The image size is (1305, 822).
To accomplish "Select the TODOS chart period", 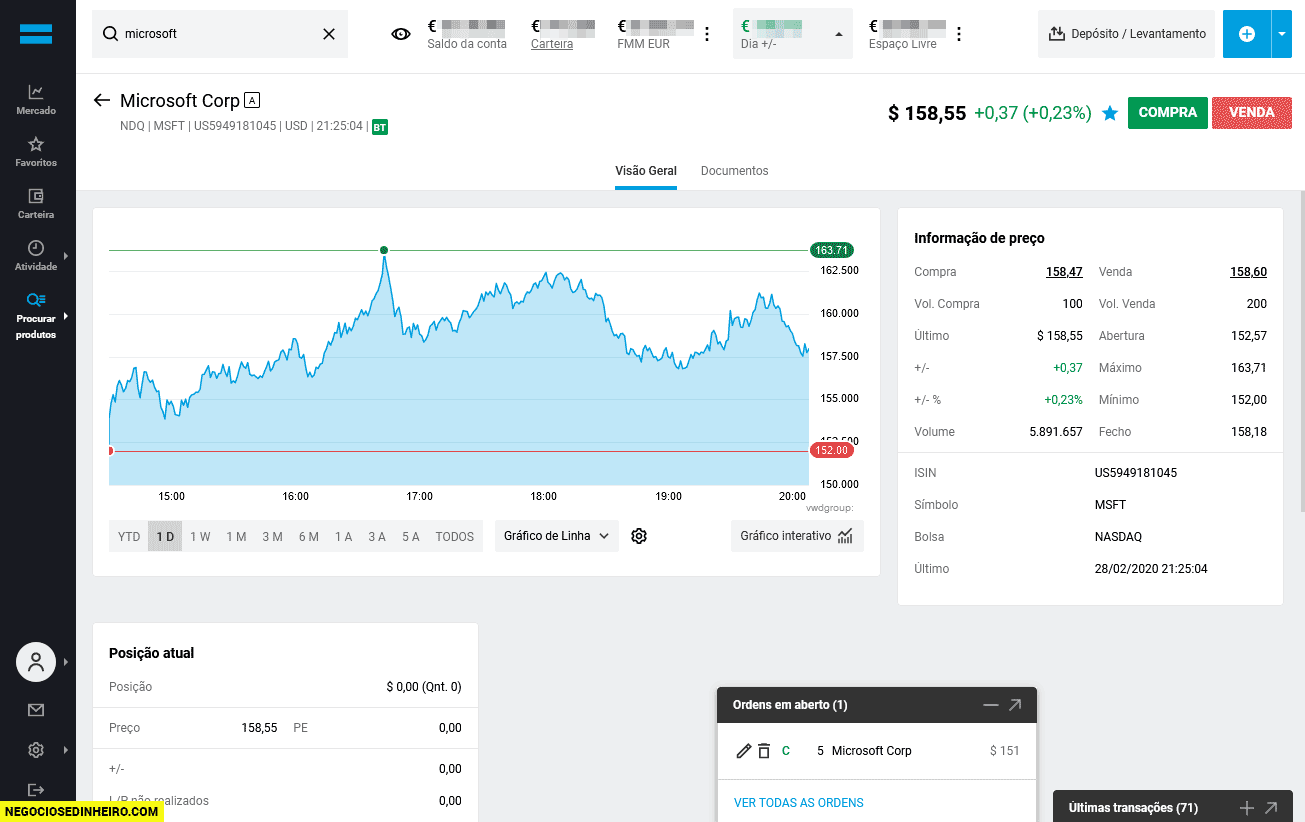I will tap(455, 536).
